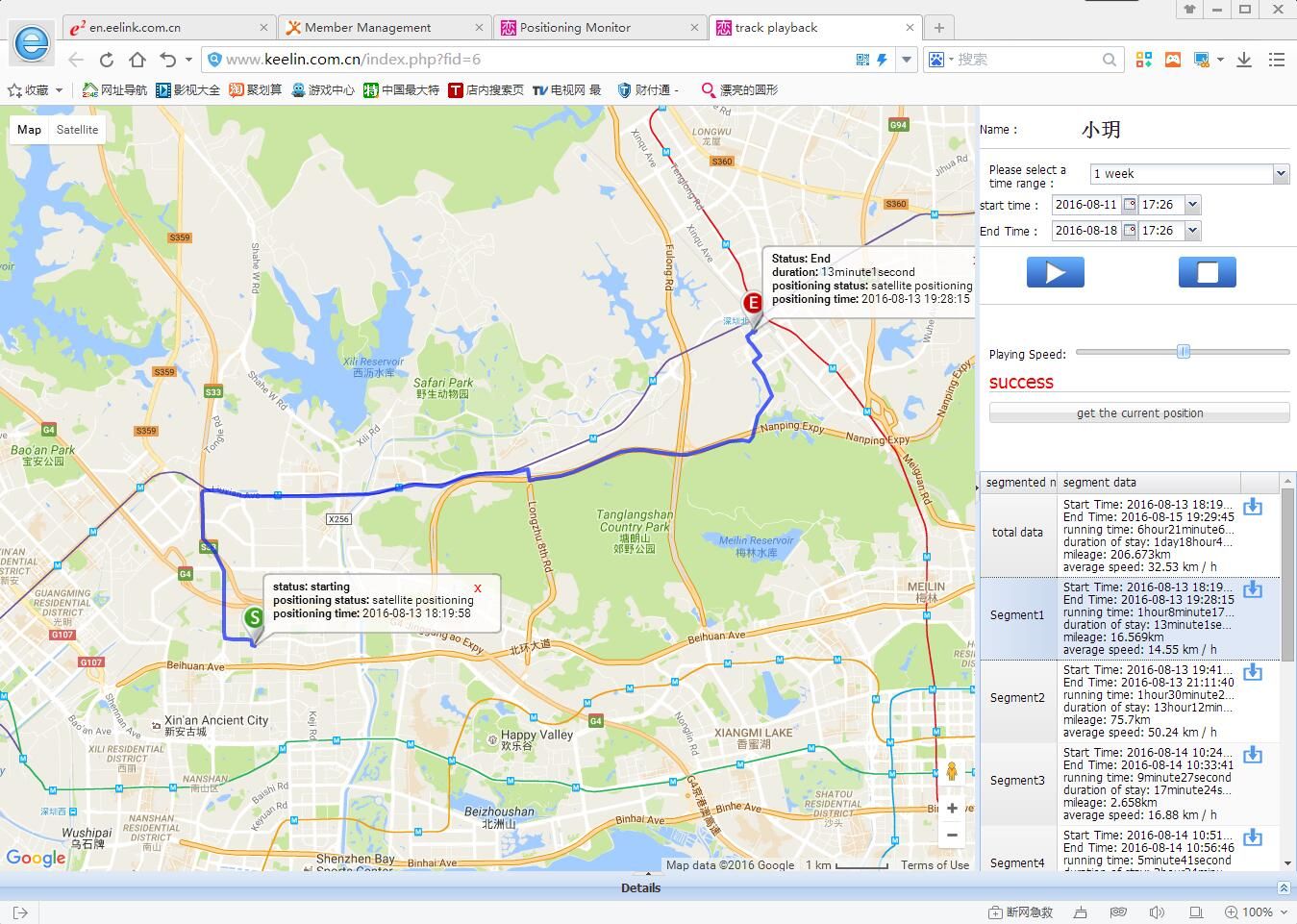Open 网址导航 bookmark
The height and width of the screenshot is (924, 1297).
click(x=114, y=90)
